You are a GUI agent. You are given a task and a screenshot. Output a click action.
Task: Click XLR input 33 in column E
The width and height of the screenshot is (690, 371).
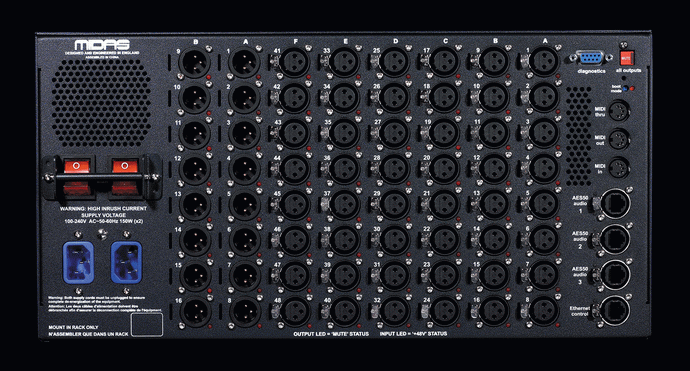(x=344, y=62)
